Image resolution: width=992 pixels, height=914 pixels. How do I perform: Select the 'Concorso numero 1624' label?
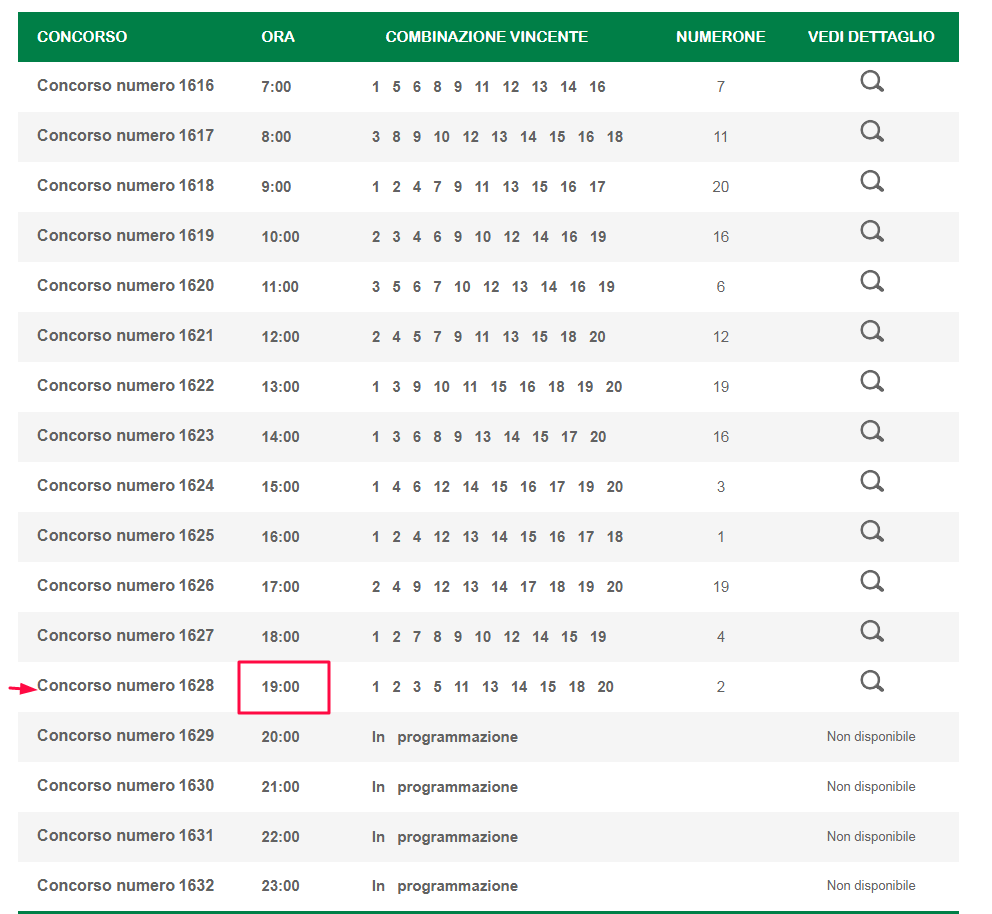[x=125, y=485]
